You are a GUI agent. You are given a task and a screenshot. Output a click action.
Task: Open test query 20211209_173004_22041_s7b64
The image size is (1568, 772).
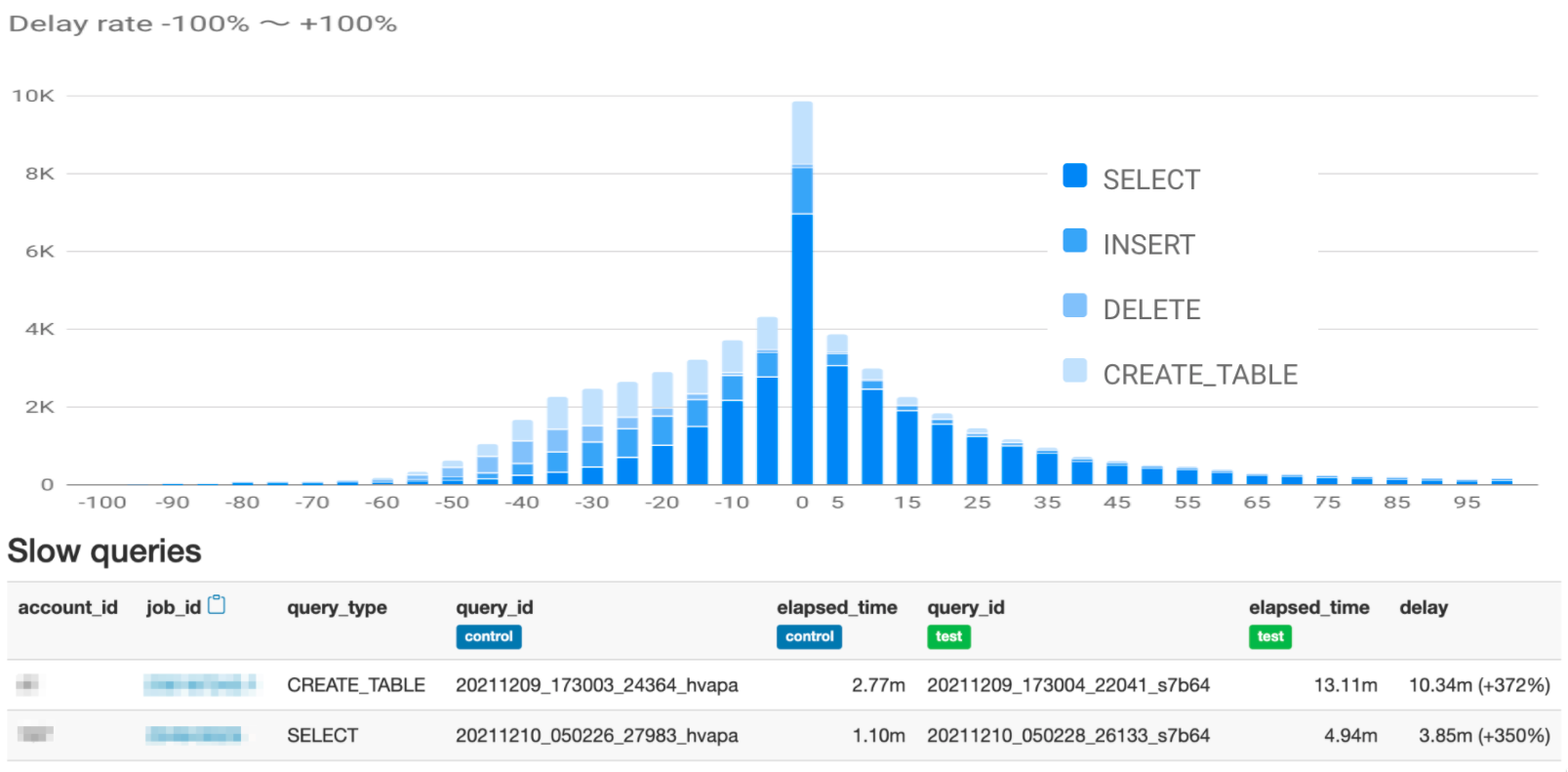(x=1067, y=685)
